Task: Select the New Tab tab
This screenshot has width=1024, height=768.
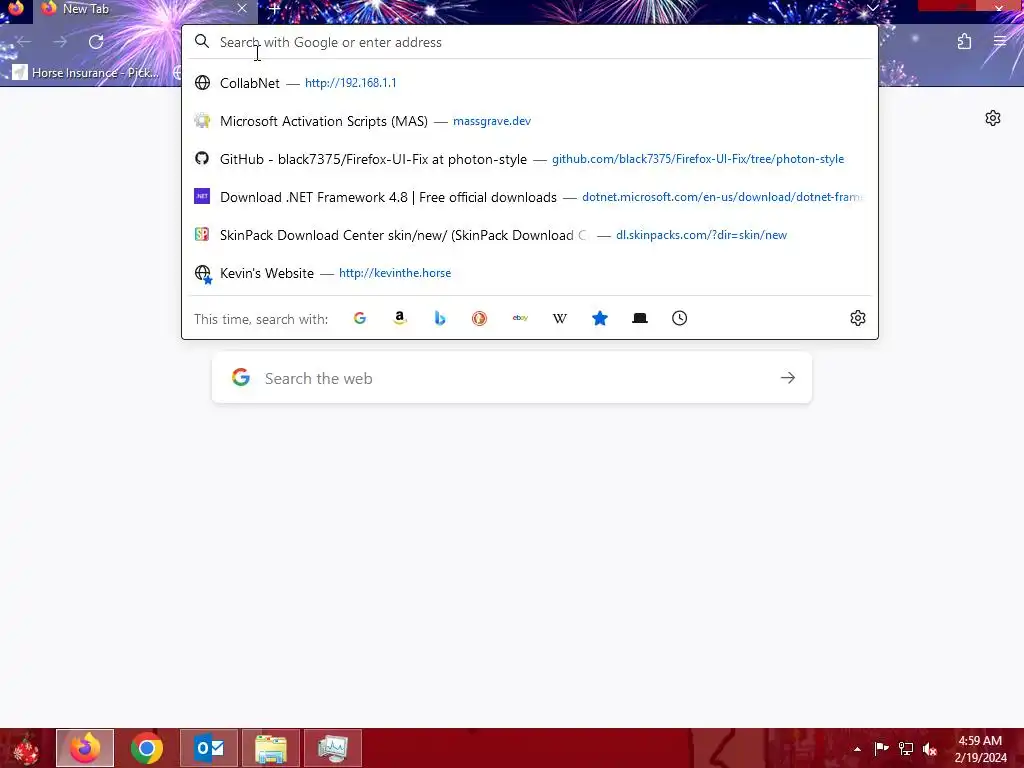Action: pos(145,9)
